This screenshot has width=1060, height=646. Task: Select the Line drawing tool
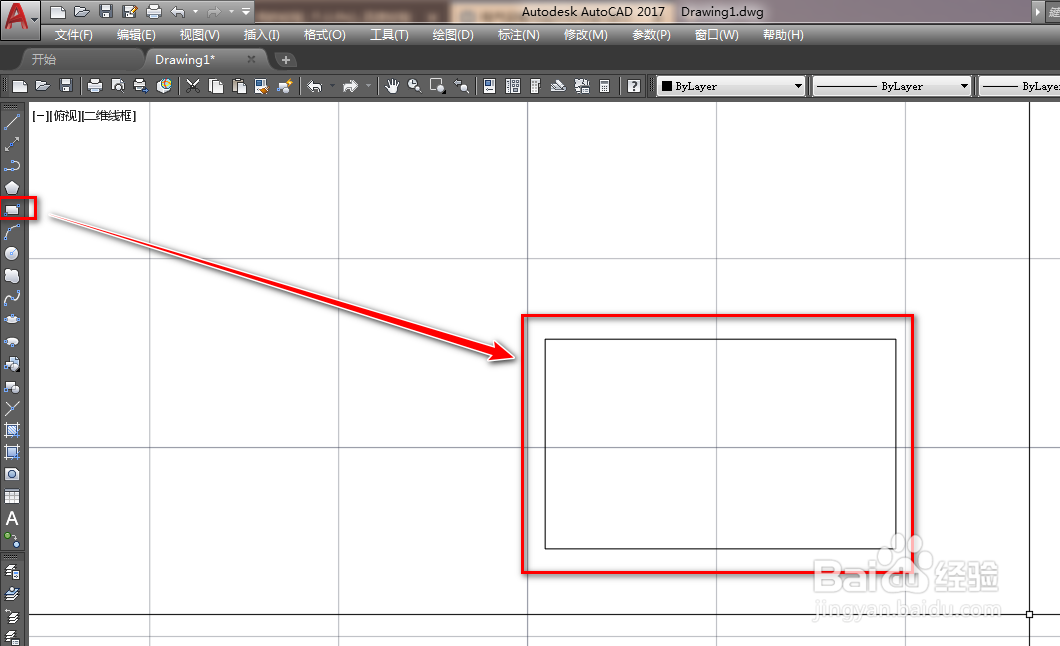coord(11,122)
